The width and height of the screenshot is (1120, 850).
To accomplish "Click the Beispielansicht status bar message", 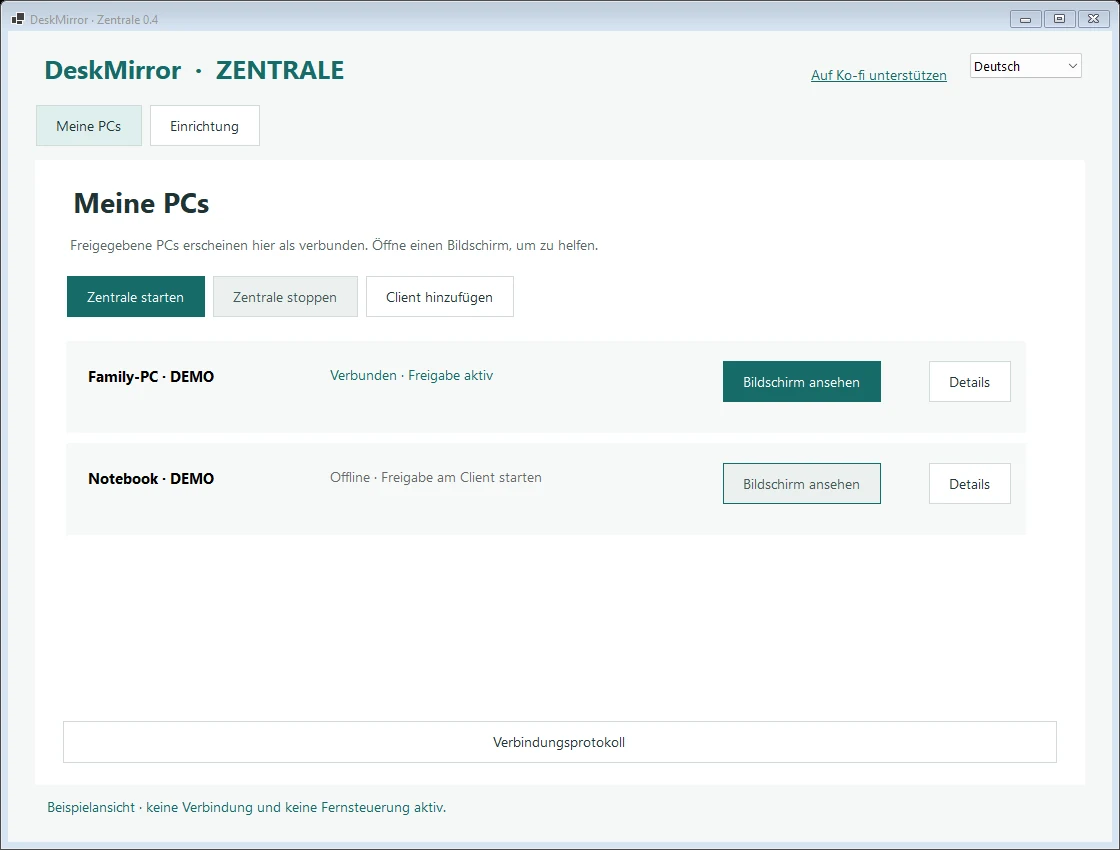I will coord(246,807).
